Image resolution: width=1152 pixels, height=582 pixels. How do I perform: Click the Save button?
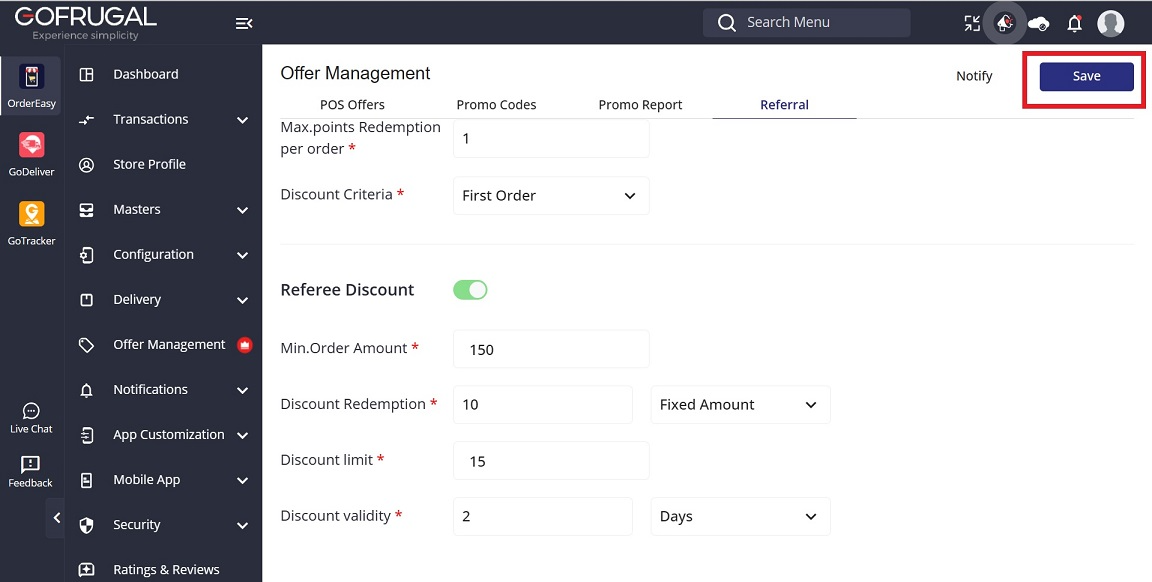(x=1086, y=77)
